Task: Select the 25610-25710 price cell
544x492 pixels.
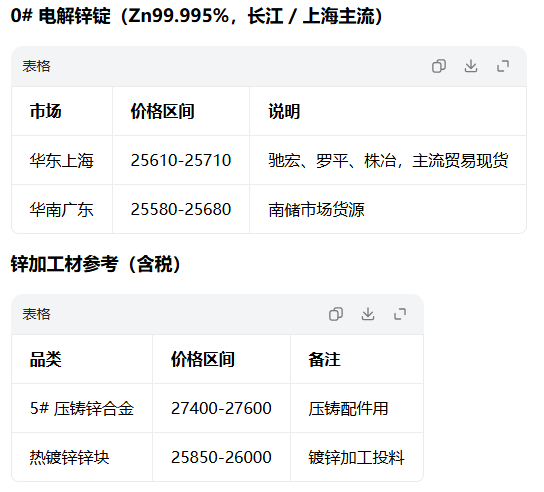Action: point(181,161)
